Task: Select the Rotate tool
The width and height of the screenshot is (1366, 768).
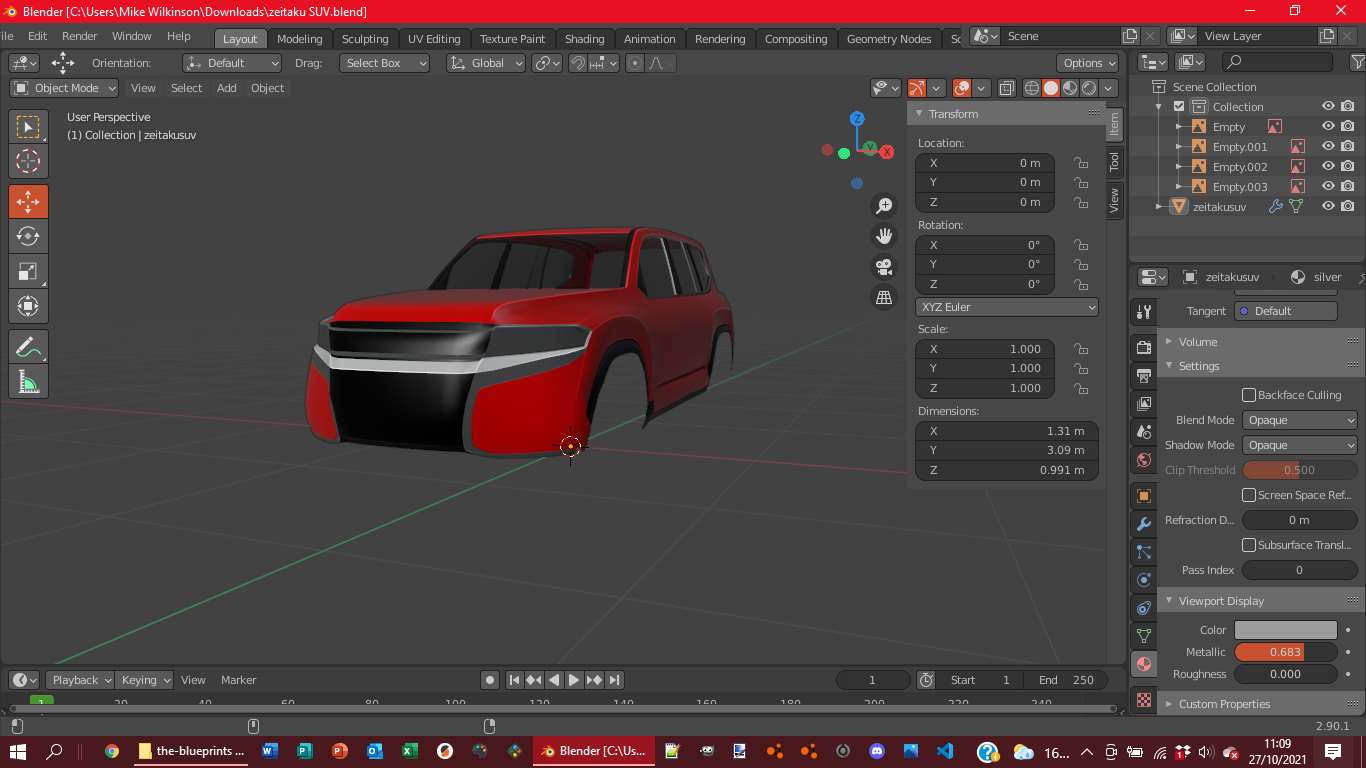Action: click(28, 237)
